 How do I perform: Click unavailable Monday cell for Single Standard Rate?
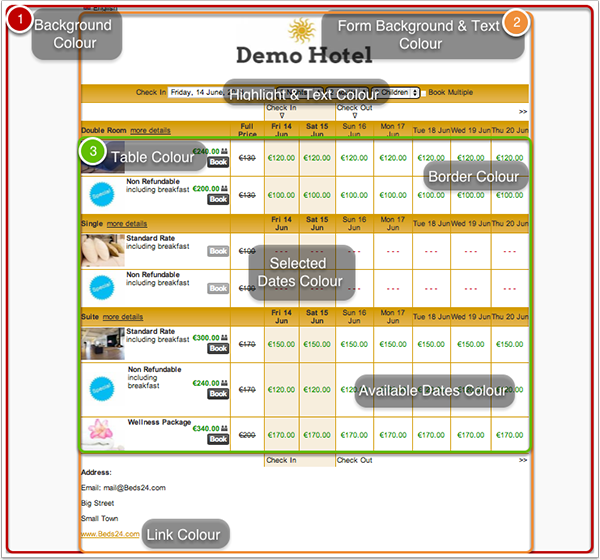(x=393, y=251)
